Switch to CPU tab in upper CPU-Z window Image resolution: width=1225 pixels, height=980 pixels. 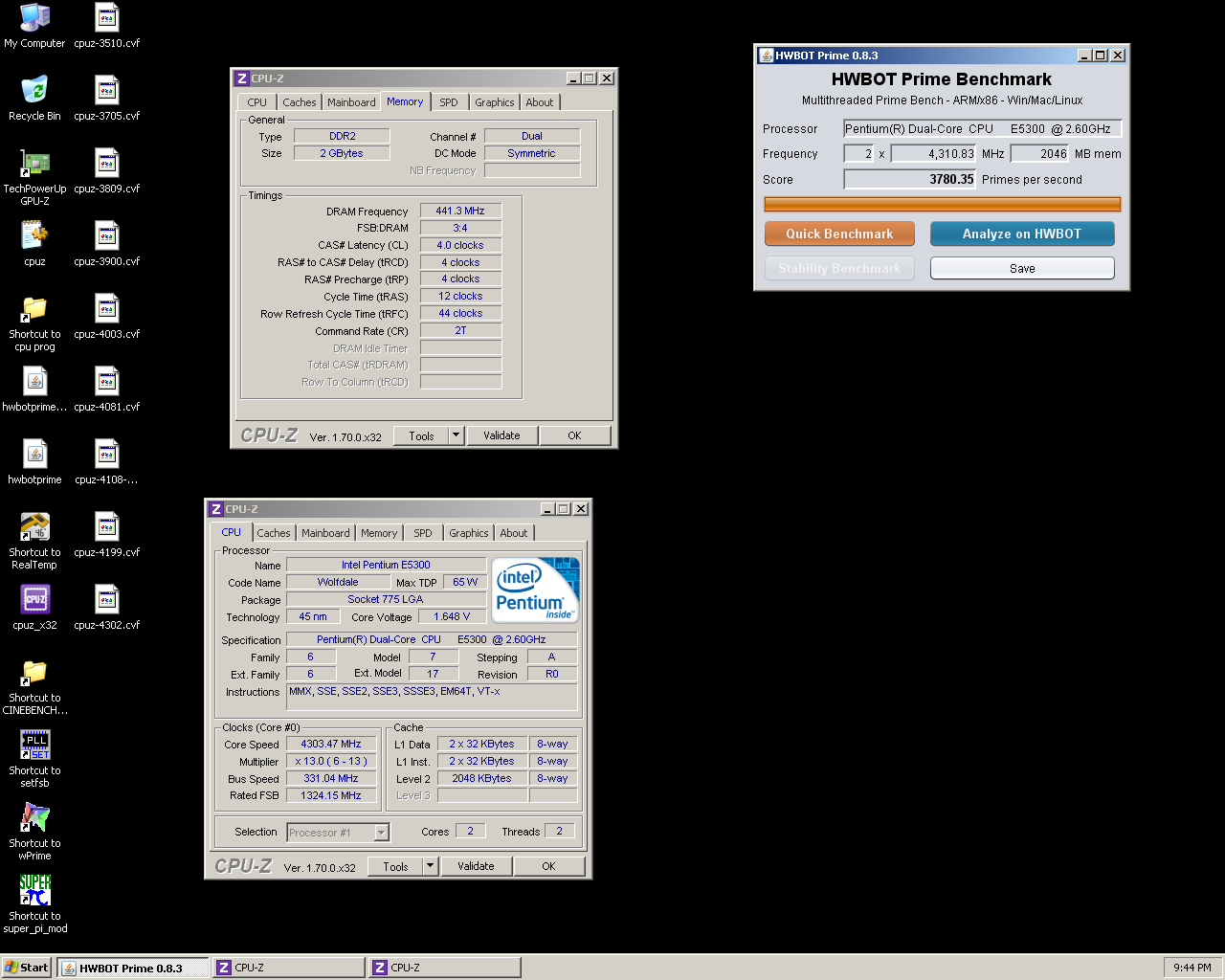256,102
